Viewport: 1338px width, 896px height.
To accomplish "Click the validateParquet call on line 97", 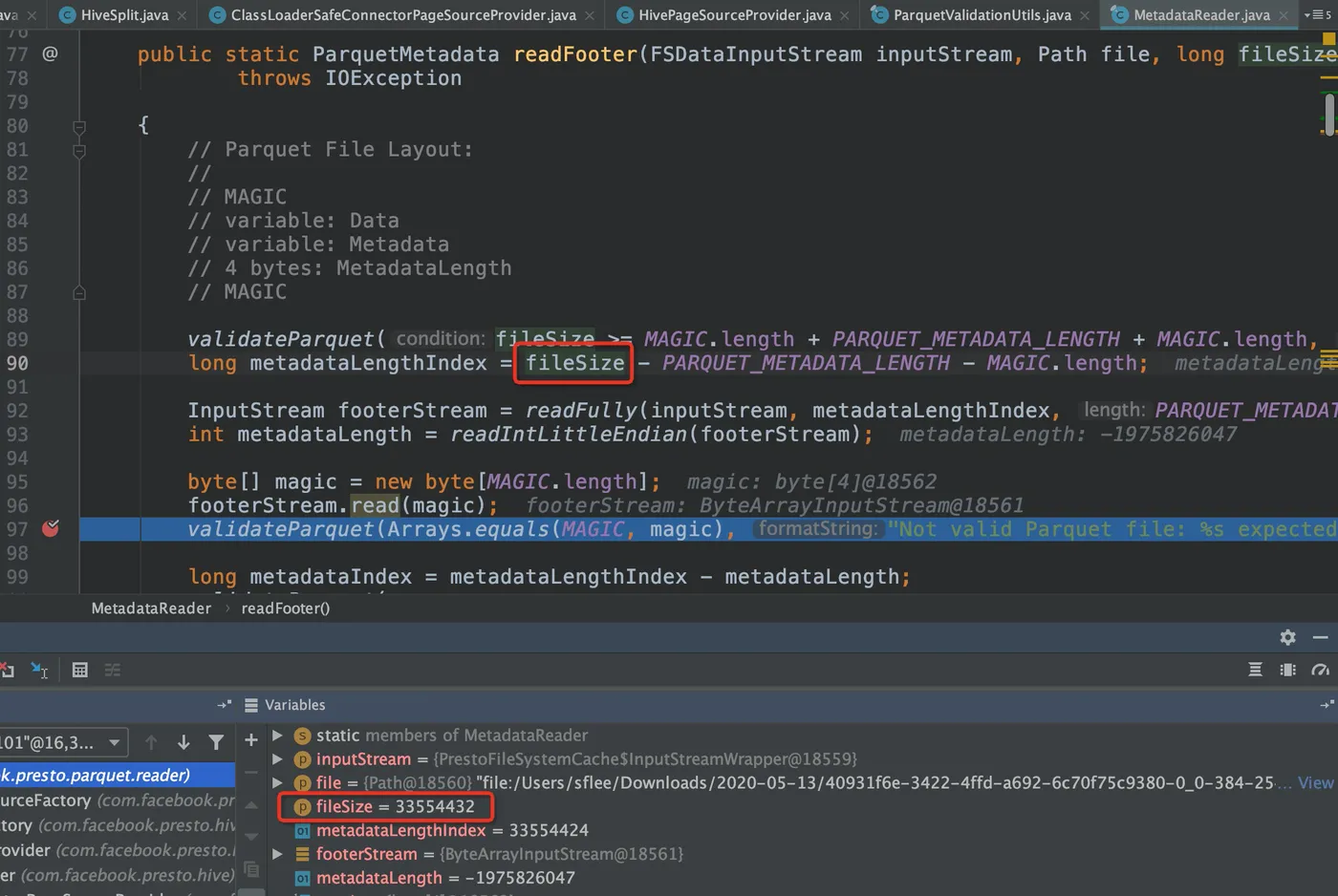I will click(x=281, y=529).
